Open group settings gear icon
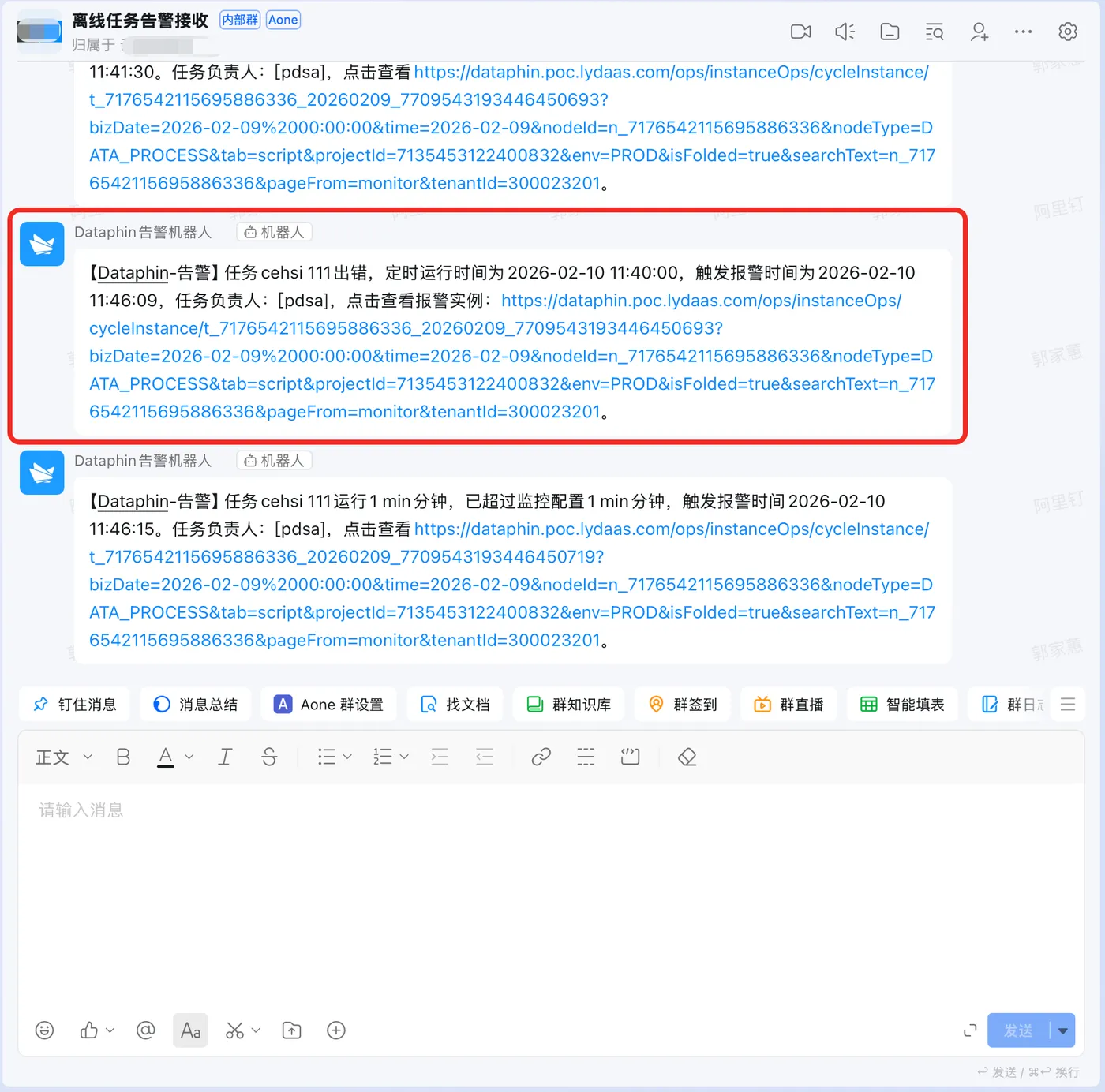Viewport: 1105px width, 1092px height. [x=1068, y=32]
